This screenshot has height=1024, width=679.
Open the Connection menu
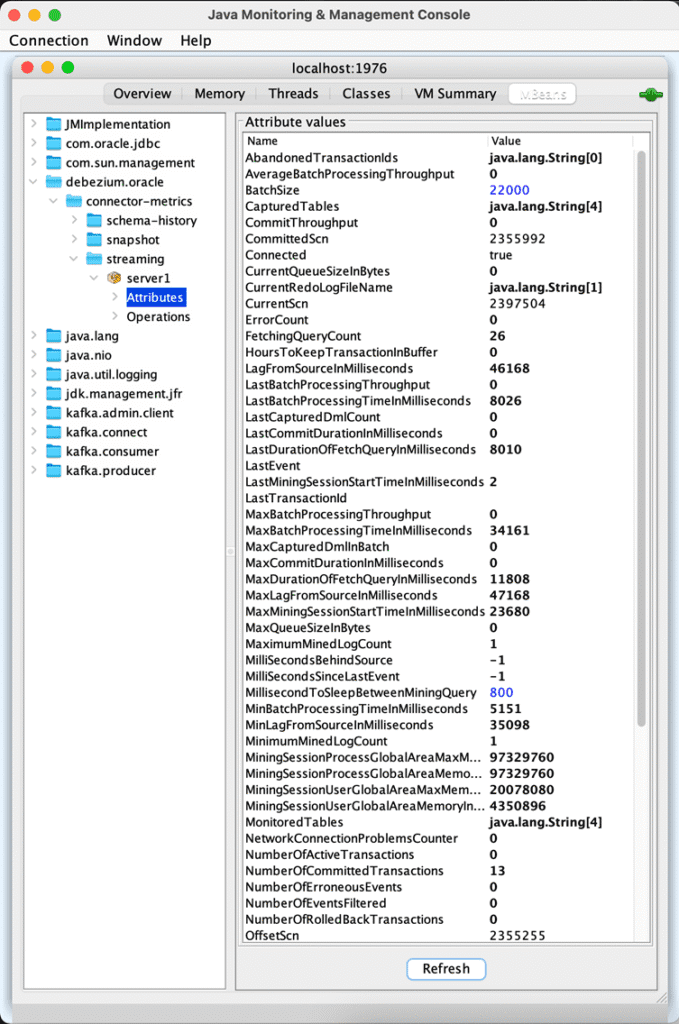(49, 40)
